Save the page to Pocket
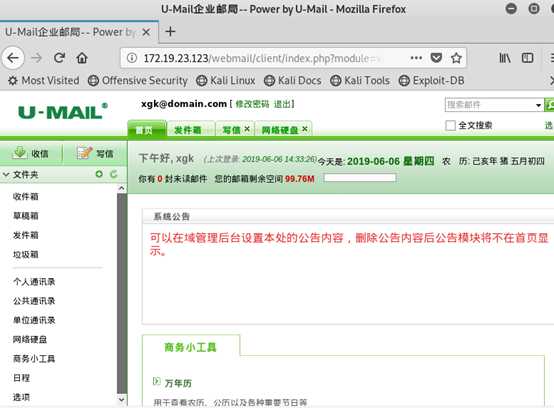 436,58
